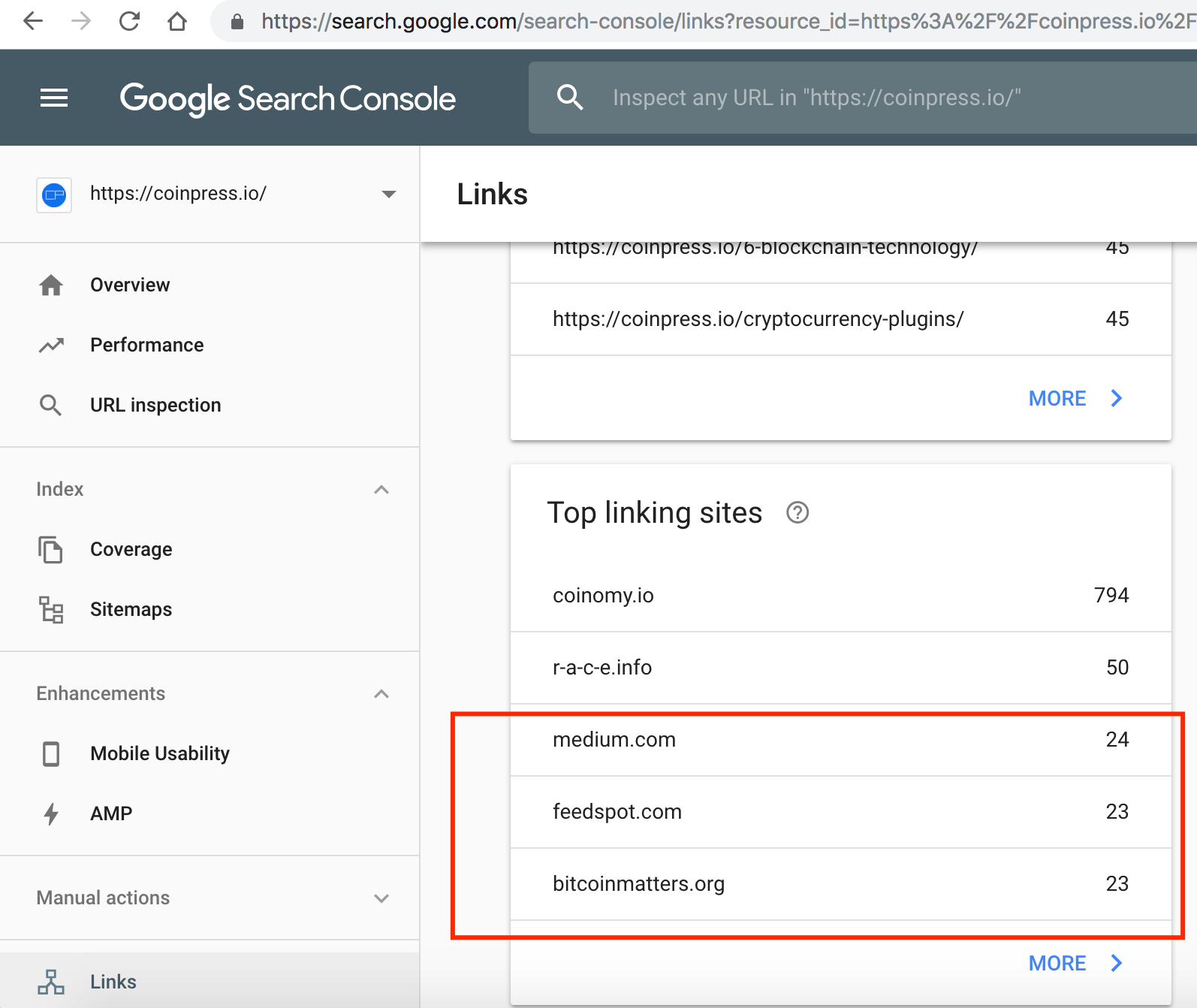Click the Manual actions section label
The image size is (1197, 1008).
point(103,898)
